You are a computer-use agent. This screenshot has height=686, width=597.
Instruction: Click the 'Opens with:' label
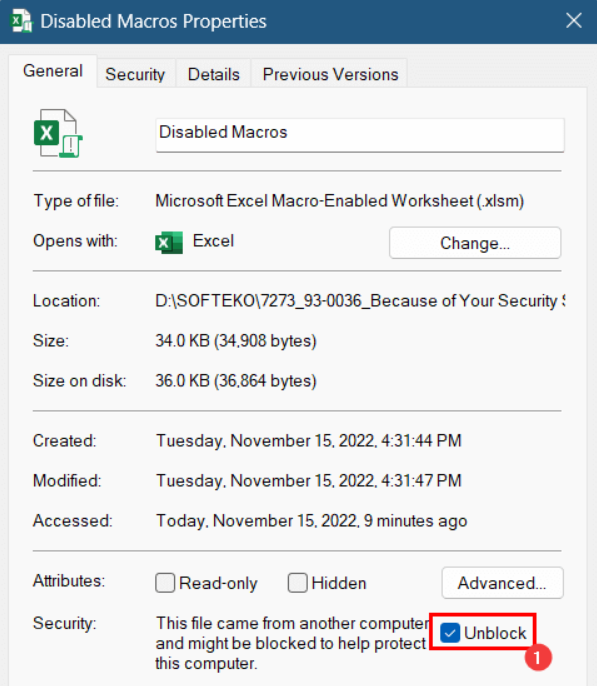pyautogui.click(x=75, y=241)
